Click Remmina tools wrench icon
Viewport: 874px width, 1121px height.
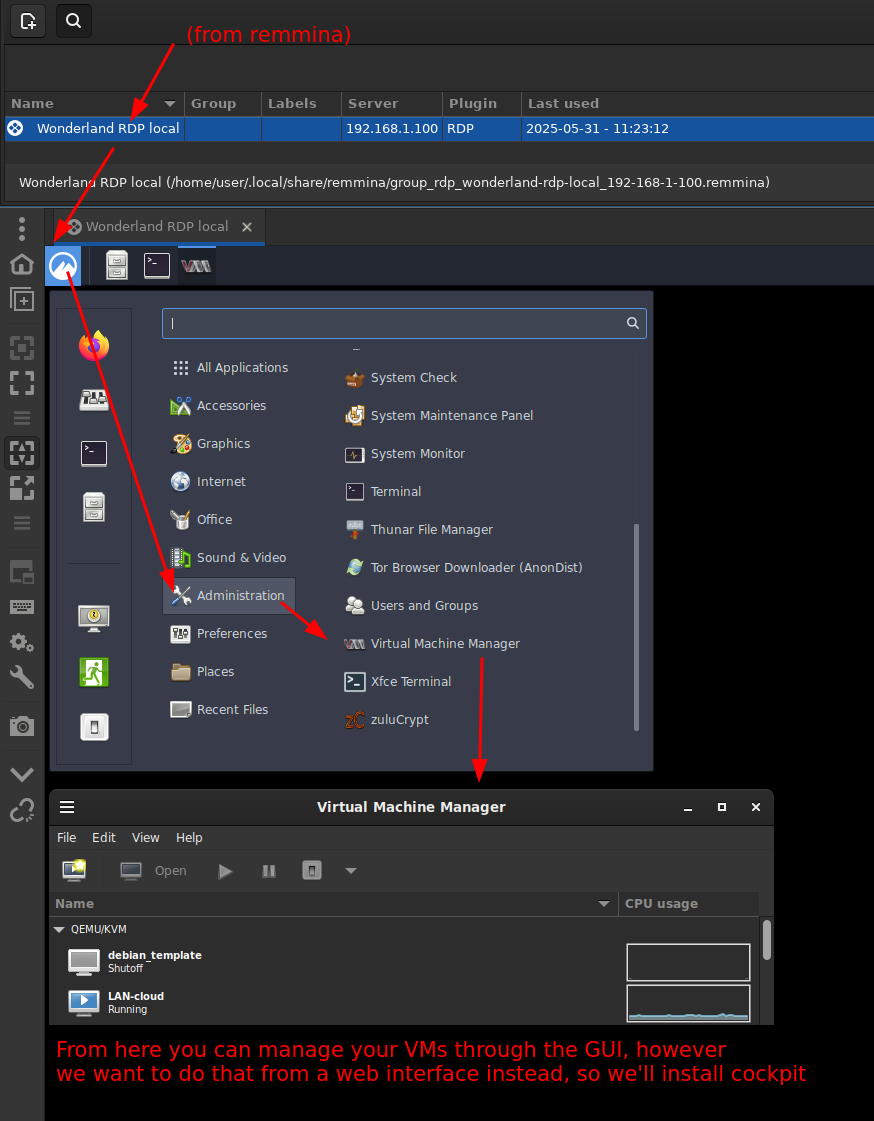click(x=22, y=677)
